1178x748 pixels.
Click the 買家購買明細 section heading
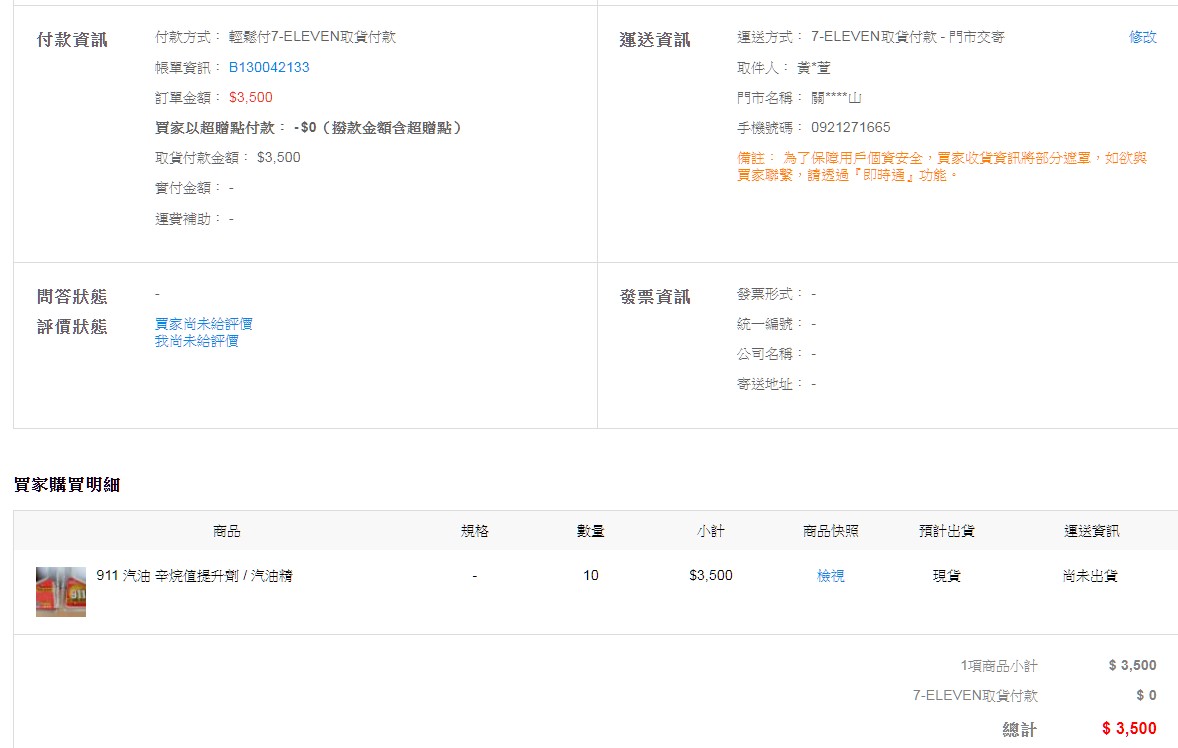tap(67, 485)
